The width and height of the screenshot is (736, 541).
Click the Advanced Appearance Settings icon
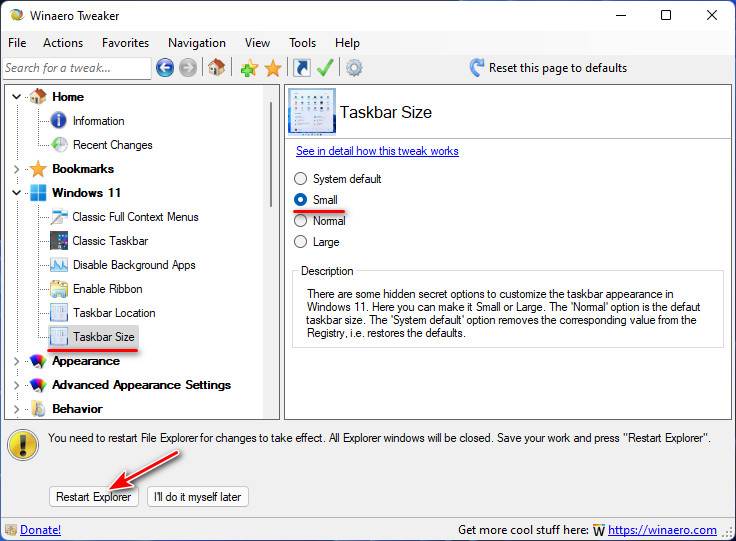(38, 385)
